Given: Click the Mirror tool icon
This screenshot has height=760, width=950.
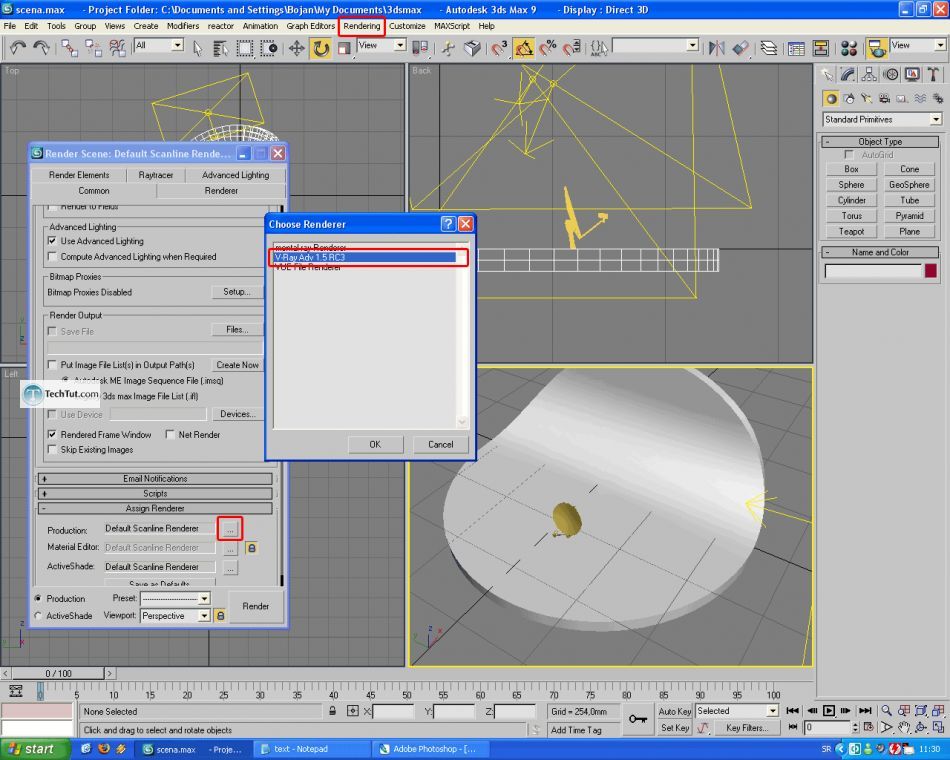Looking at the screenshot, I should [717, 48].
